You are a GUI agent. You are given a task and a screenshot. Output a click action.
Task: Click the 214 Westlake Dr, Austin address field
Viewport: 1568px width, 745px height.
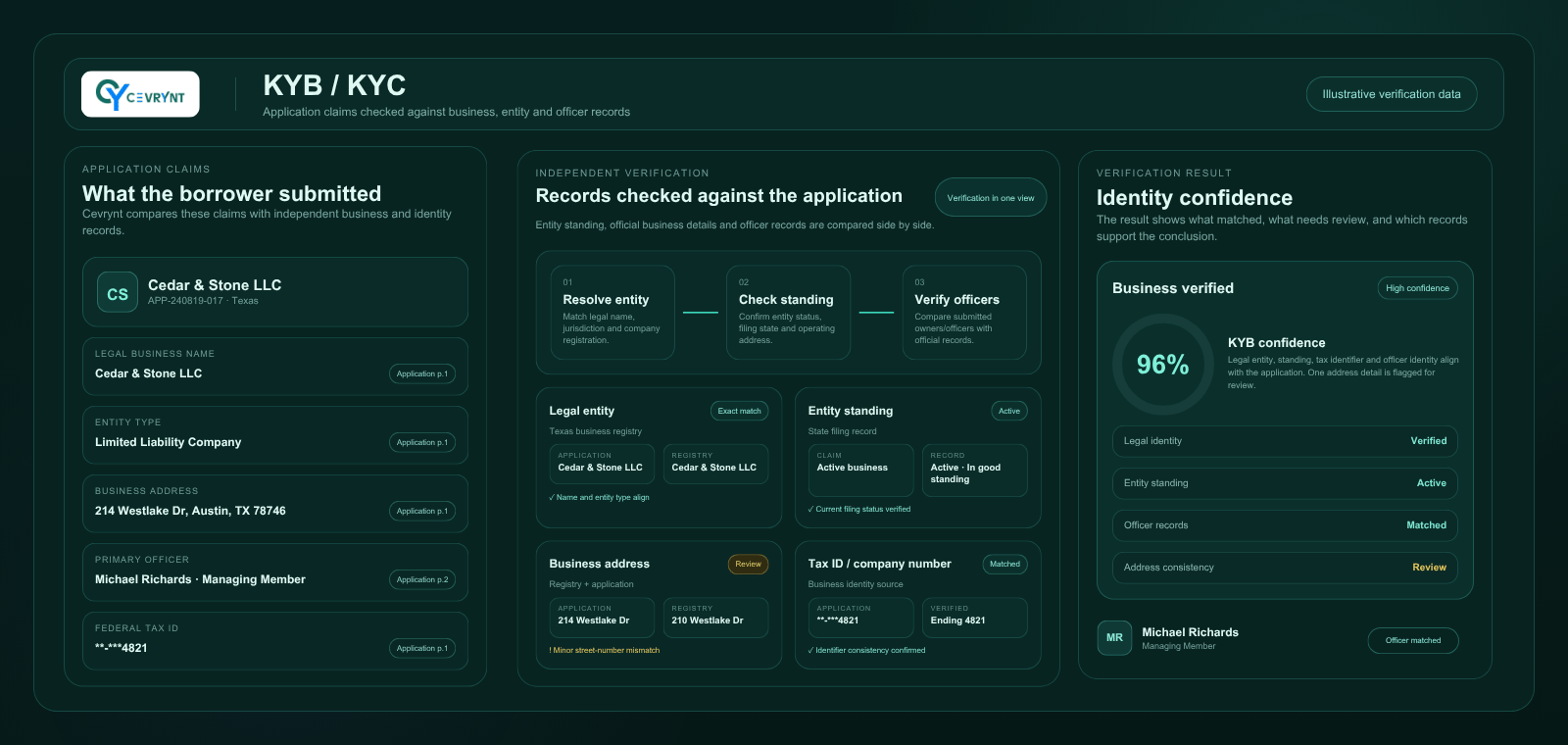click(x=275, y=504)
